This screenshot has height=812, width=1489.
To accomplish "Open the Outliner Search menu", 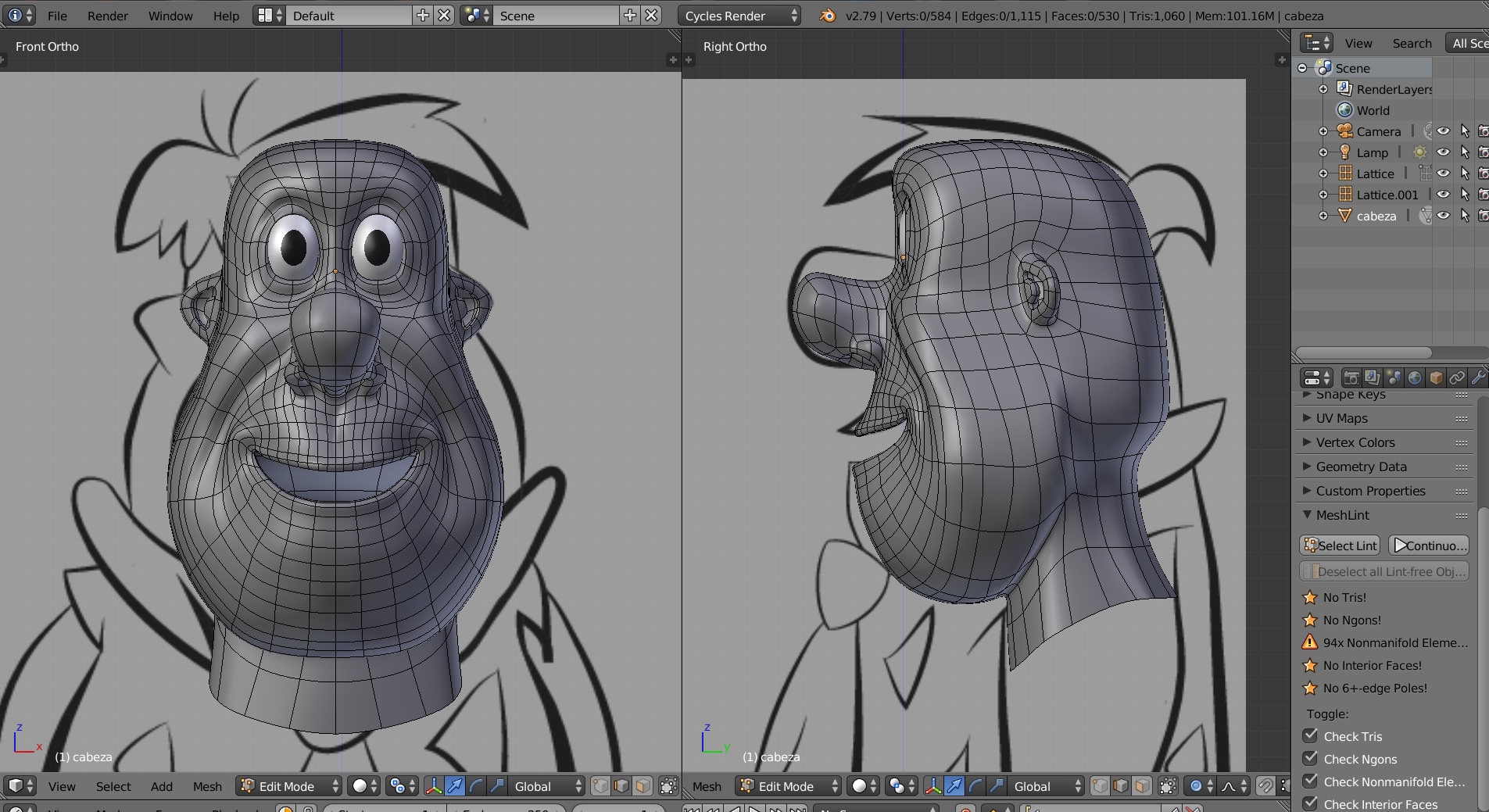I will click(x=1412, y=43).
